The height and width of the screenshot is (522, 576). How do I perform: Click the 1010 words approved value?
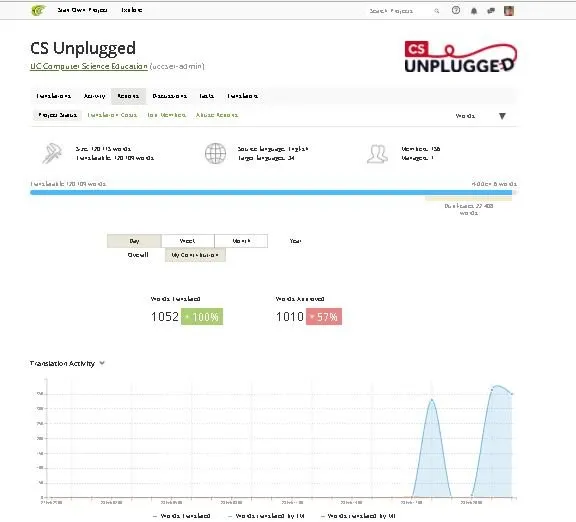click(289, 317)
